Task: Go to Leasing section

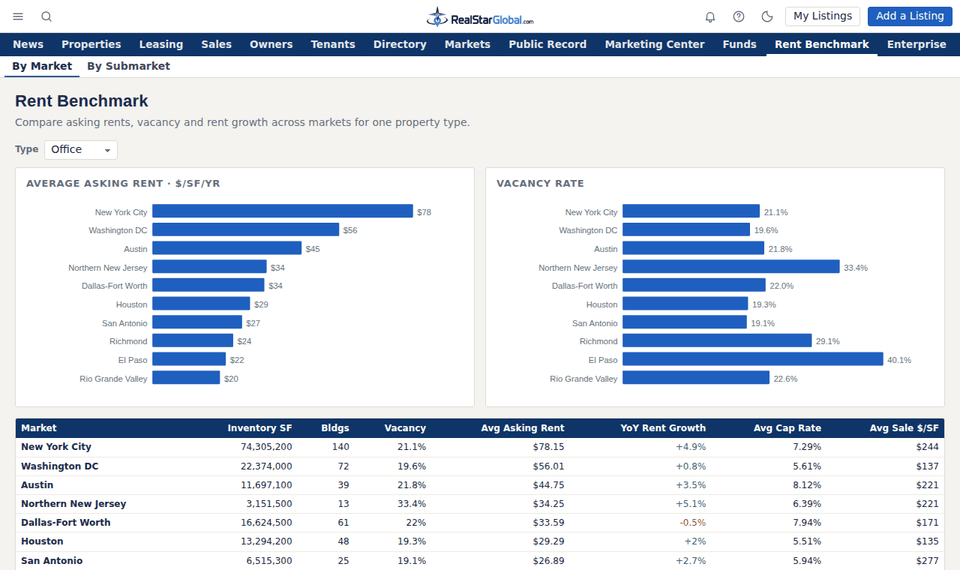Action: point(161,44)
